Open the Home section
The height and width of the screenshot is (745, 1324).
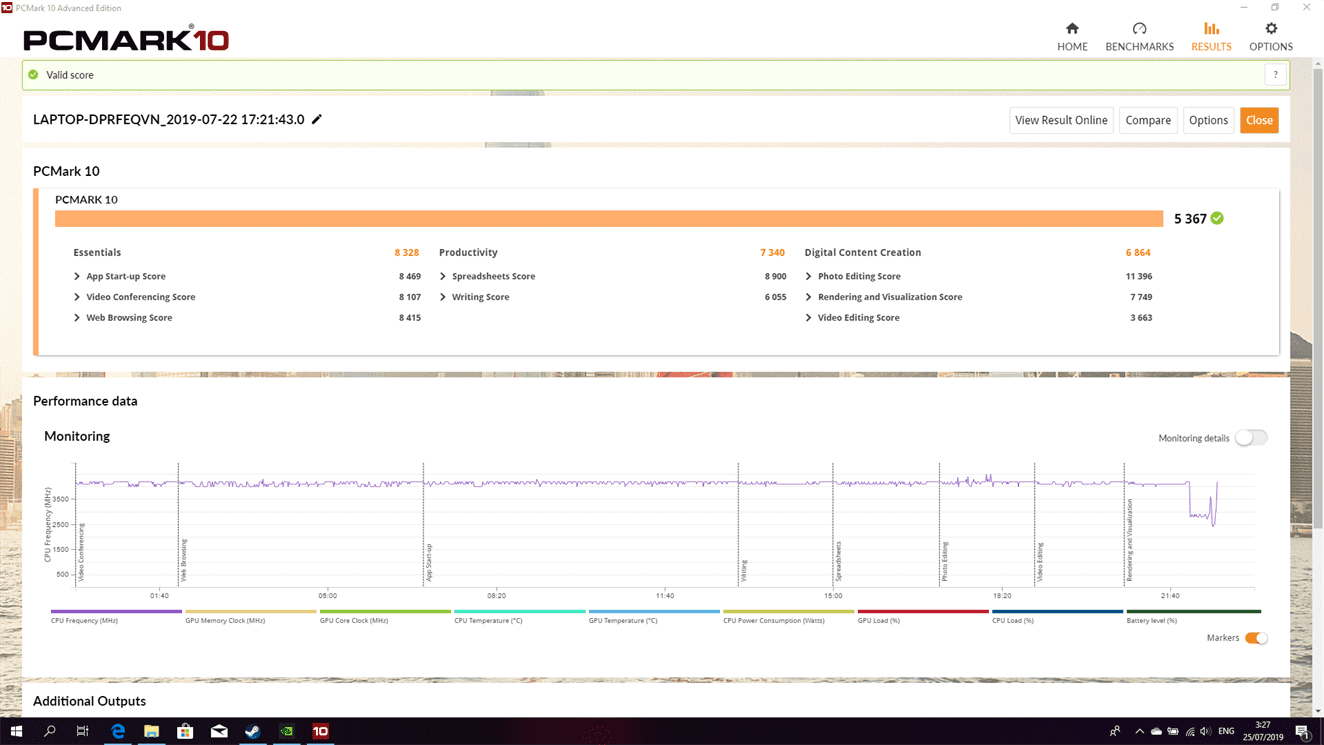[1072, 37]
